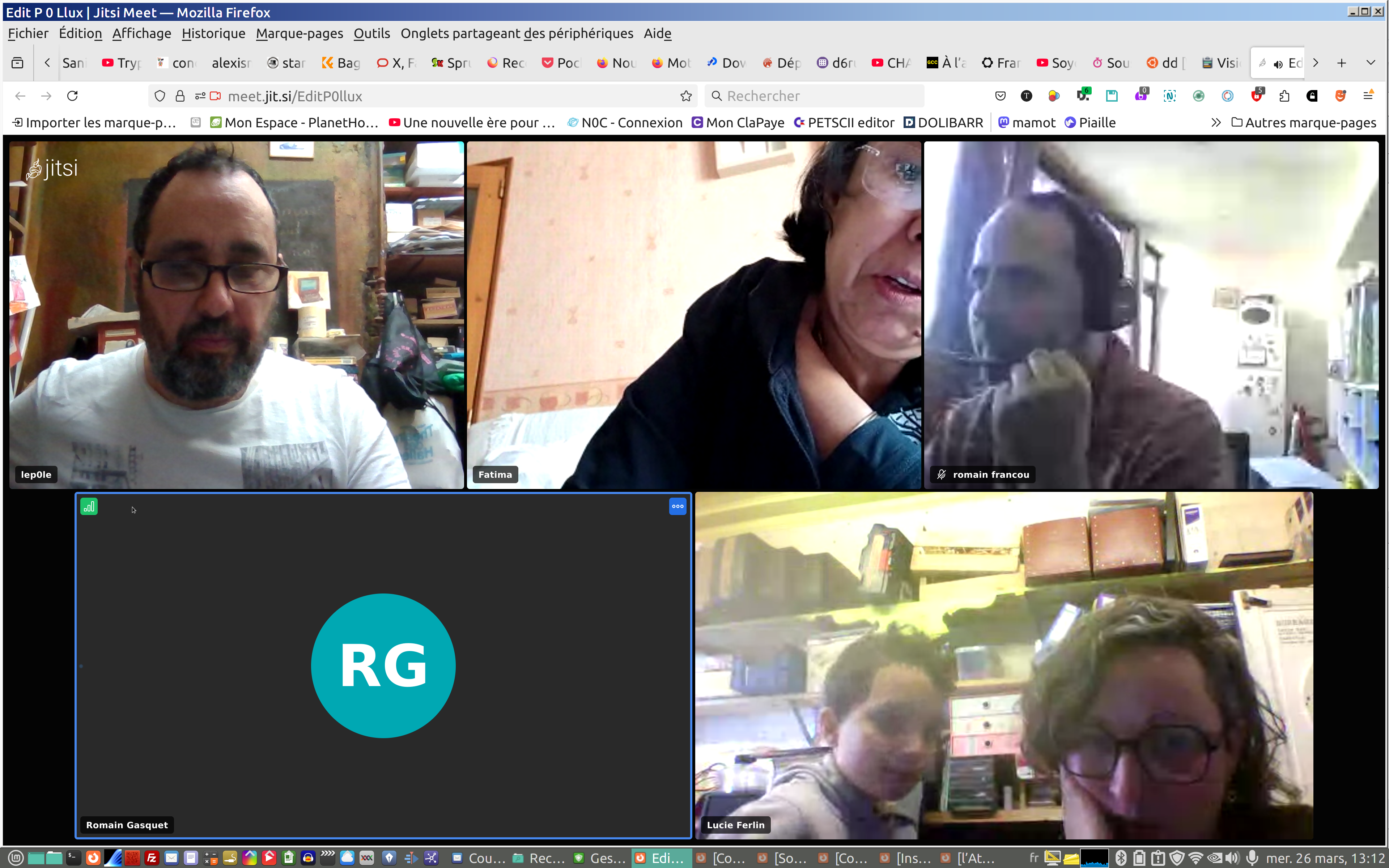Open the Historique menu
The height and width of the screenshot is (868, 1389).
[213, 33]
